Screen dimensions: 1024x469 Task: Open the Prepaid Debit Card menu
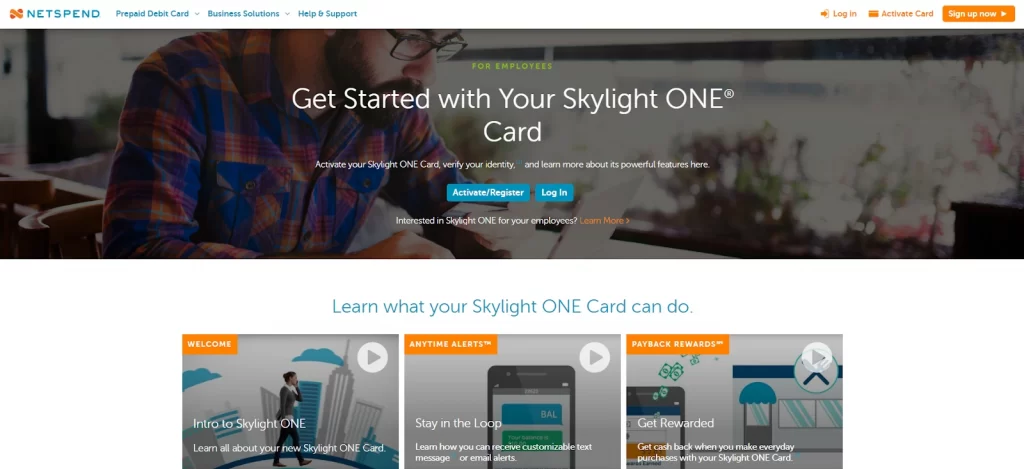click(x=152, y=14)
